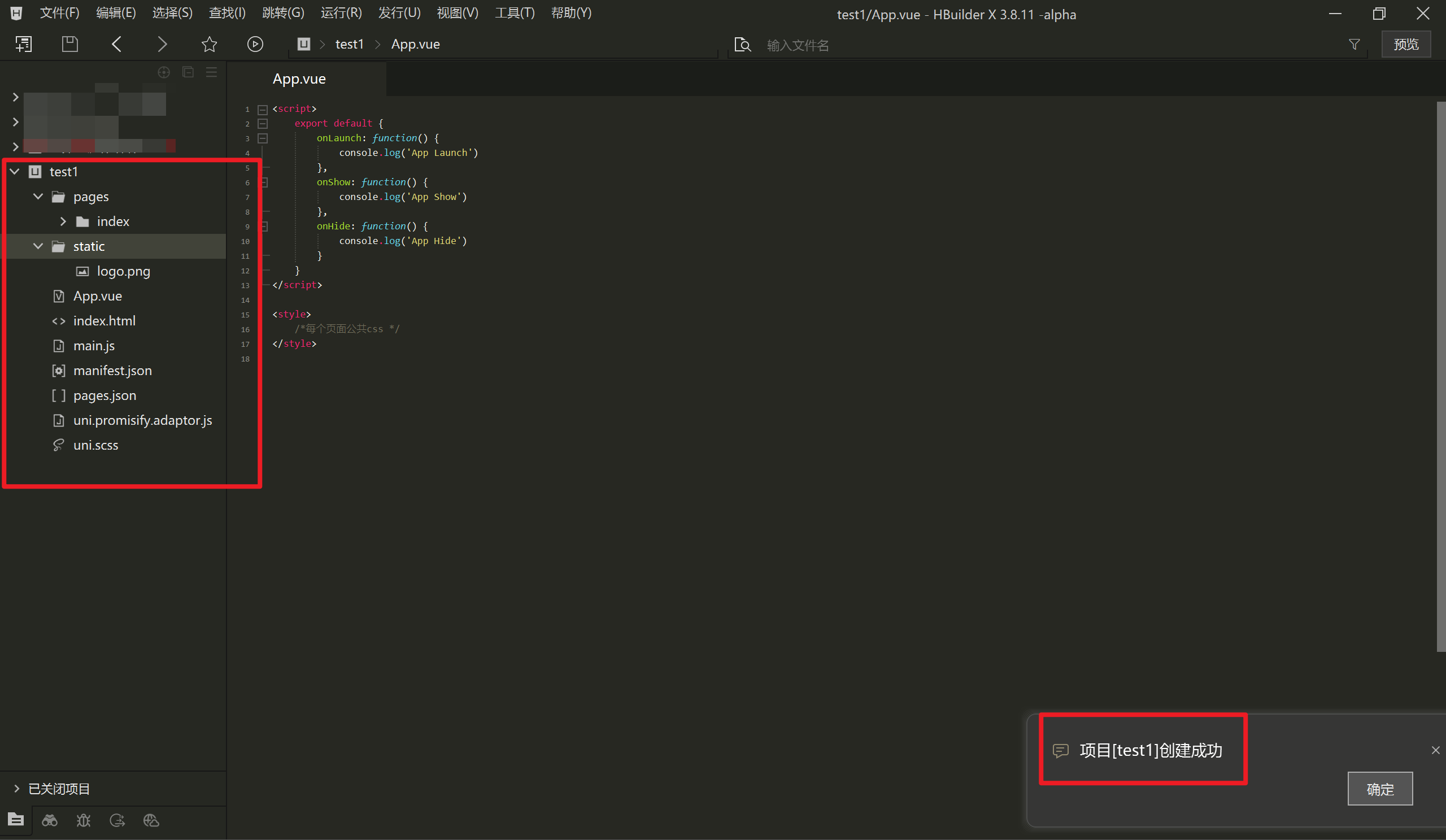Dismiss the notification with X icon
The image size is (1446, 840).
[1436, 751]
